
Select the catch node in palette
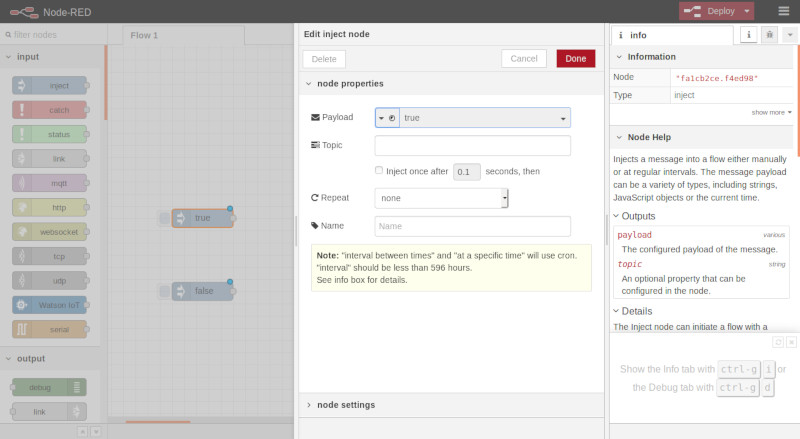[x=49, y=110]
